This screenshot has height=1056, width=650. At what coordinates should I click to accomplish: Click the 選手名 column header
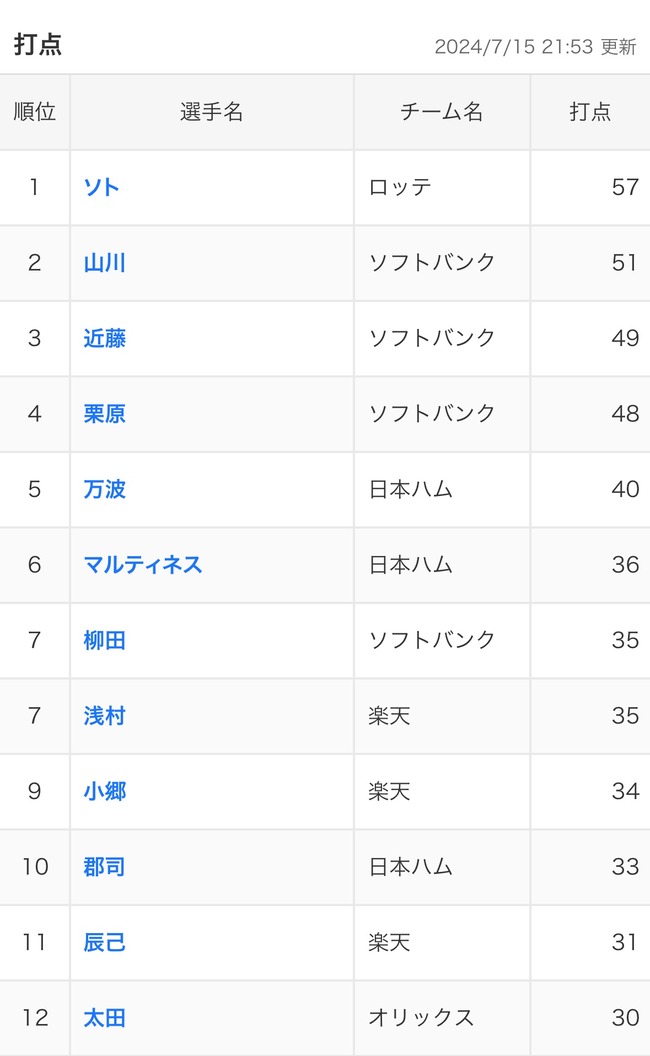click(212, 112)
